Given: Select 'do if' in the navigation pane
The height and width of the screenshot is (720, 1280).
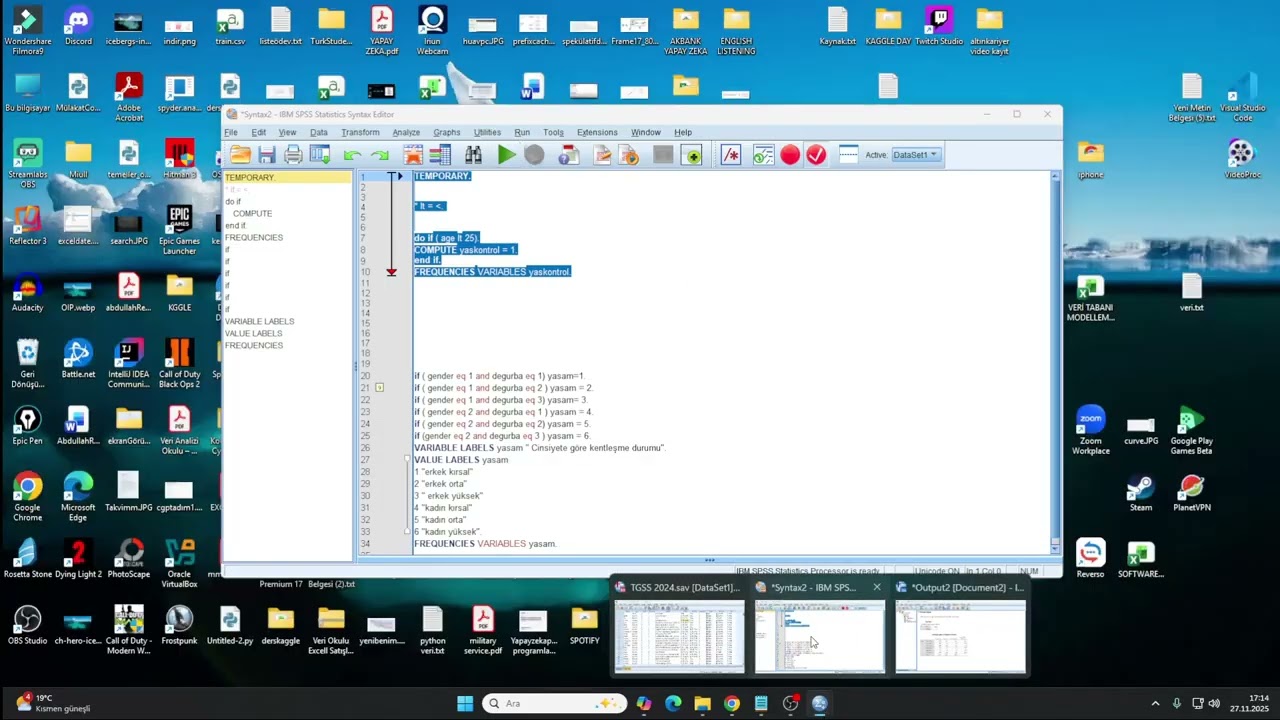Looking at the screenshot, I should click(x=233, y=201).
